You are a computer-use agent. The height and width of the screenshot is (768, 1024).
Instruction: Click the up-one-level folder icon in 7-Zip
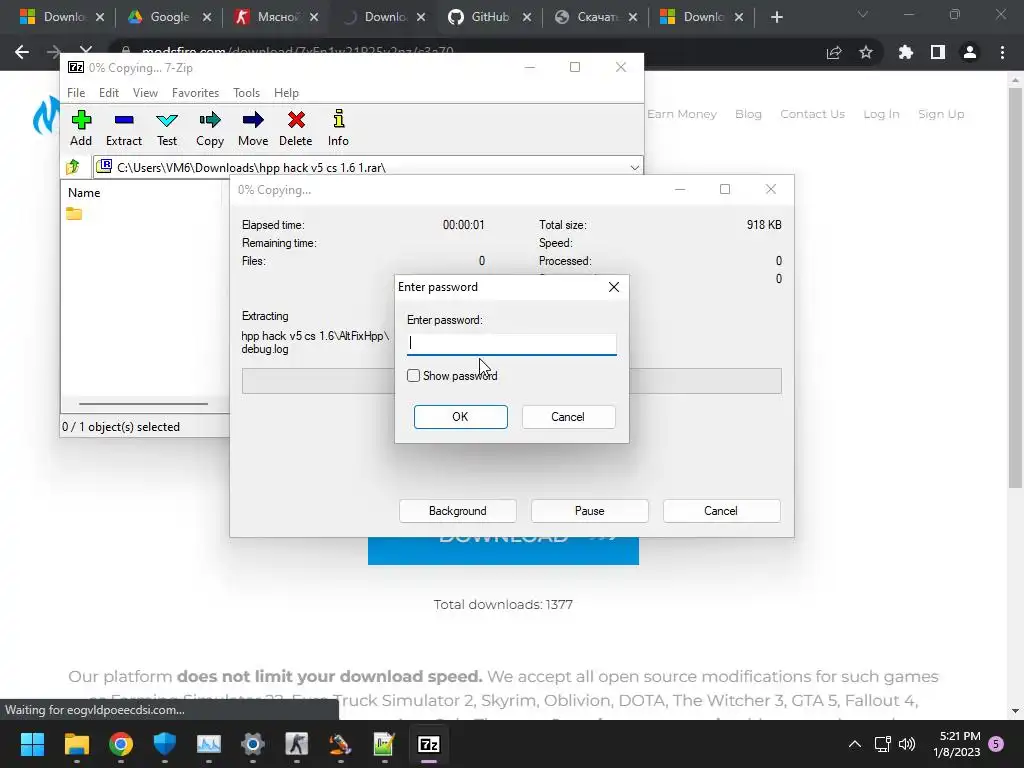pos(73,167)
